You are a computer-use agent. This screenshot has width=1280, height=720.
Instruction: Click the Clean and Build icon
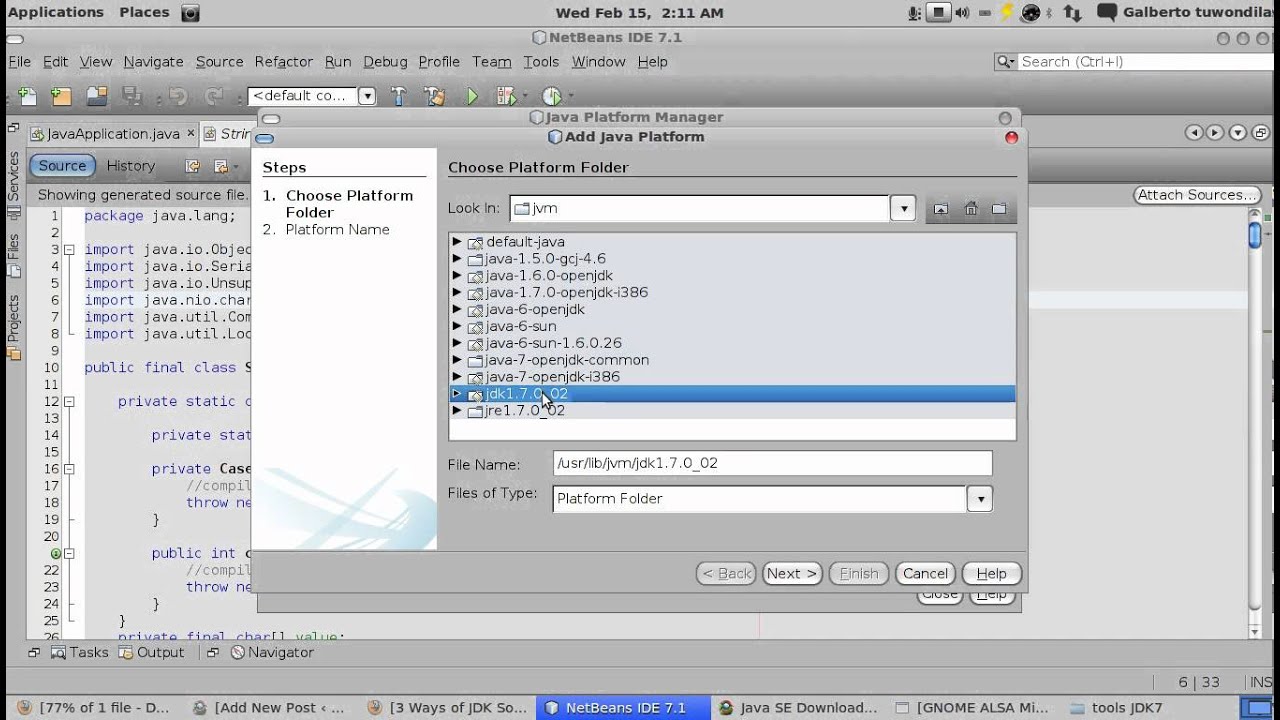(x=434, y=96)
